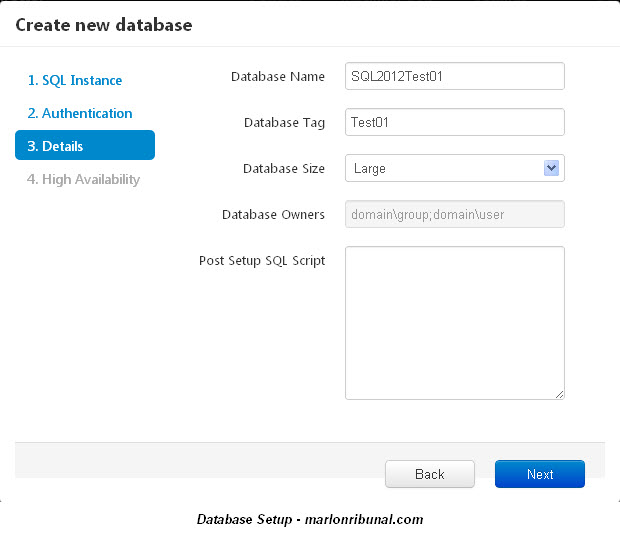The image size is (620, 536).
Task: Click the Post Setup SQL Script label
Action: (x=262, y=260)
